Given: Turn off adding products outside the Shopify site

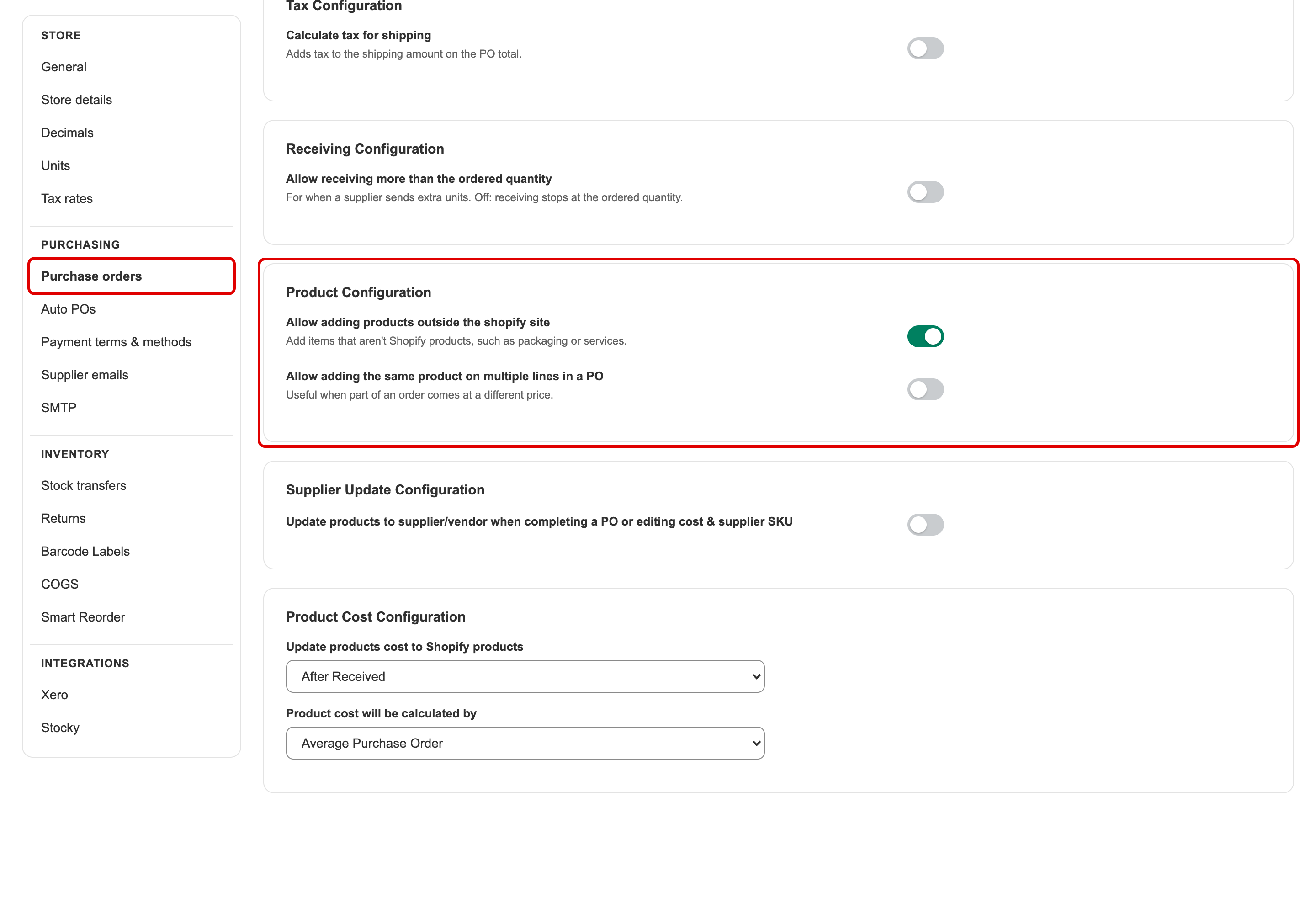Looking at the screenshot, I should 925,336.
